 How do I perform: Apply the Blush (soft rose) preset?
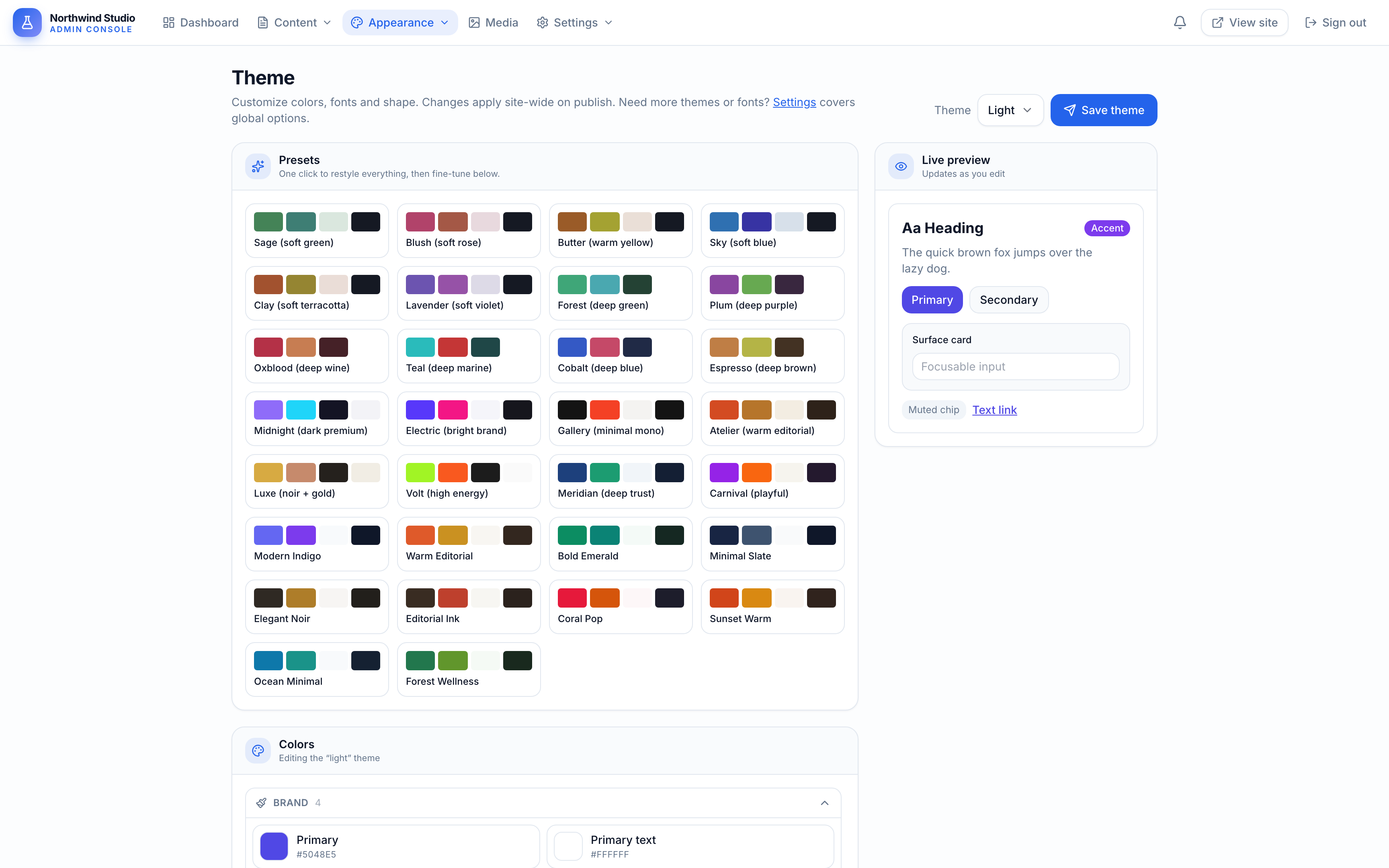coord(468,231)
